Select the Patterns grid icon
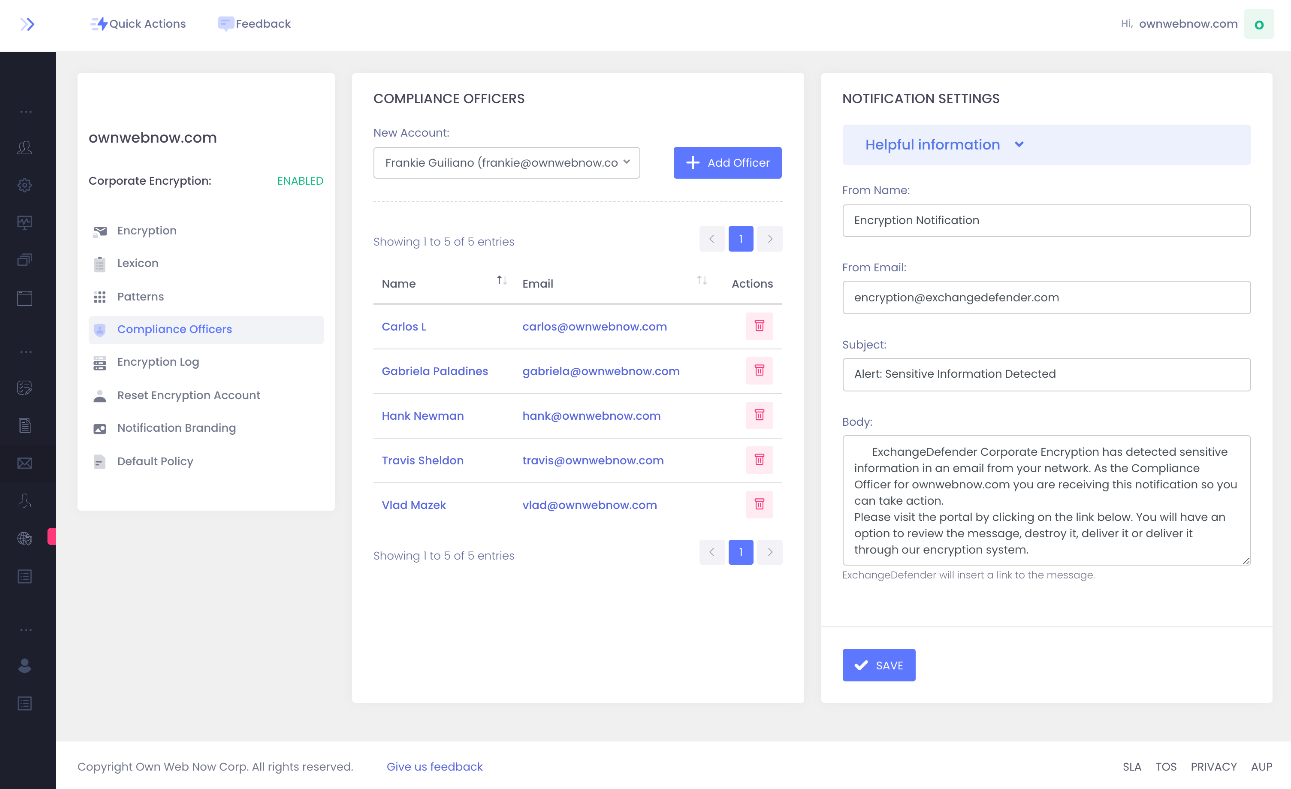The image size is (1291, 789). coord(100,296)
